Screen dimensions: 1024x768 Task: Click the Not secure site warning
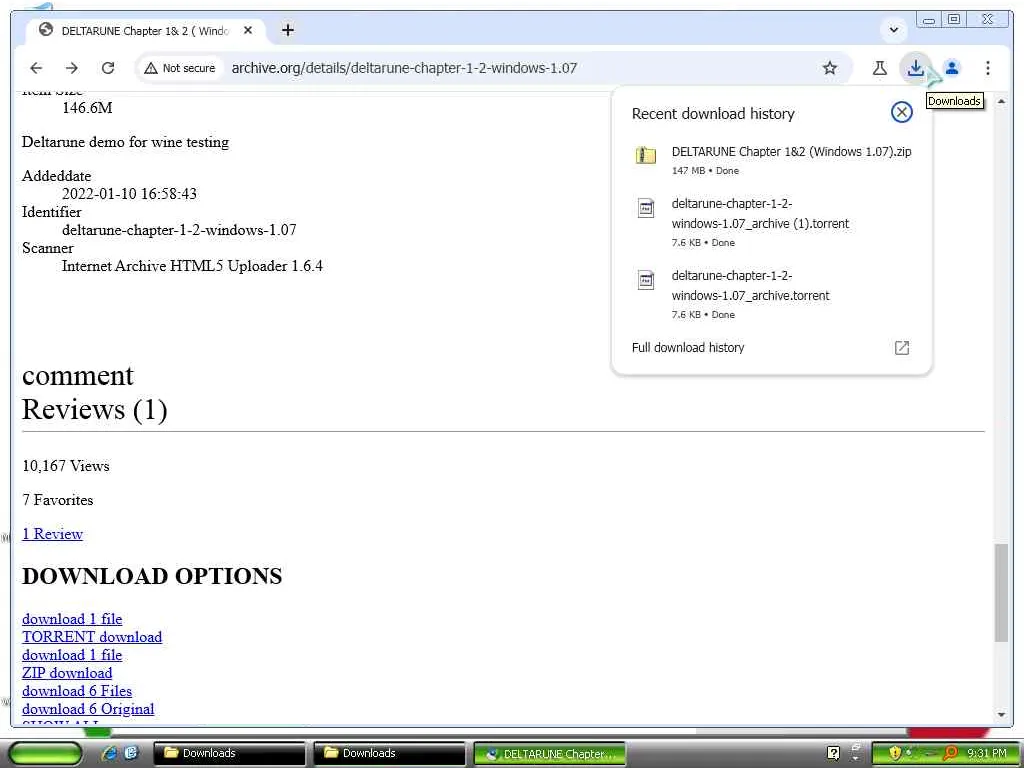click(180, 68)
